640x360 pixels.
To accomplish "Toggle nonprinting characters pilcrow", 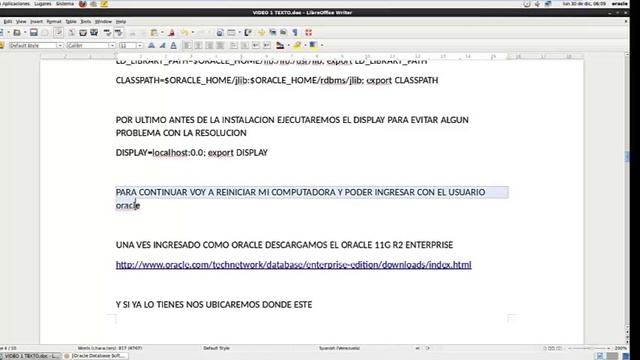I will 295,33.
